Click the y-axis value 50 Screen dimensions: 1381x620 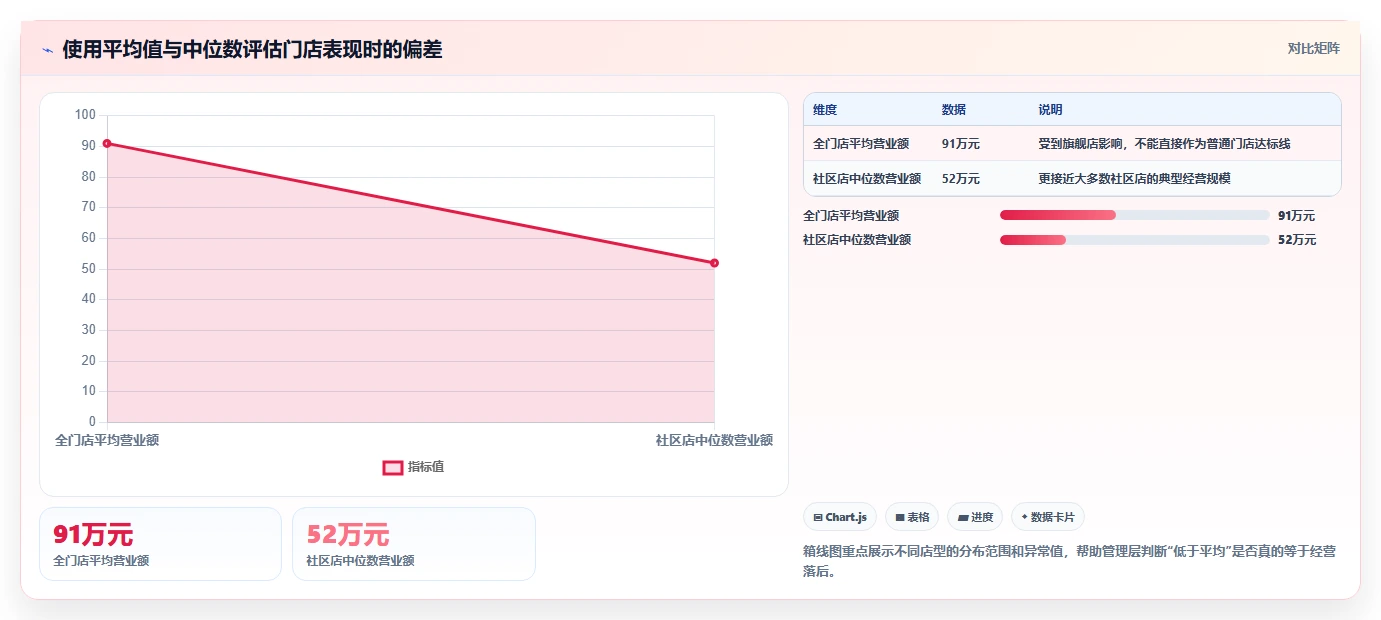[x=89, y=268]
